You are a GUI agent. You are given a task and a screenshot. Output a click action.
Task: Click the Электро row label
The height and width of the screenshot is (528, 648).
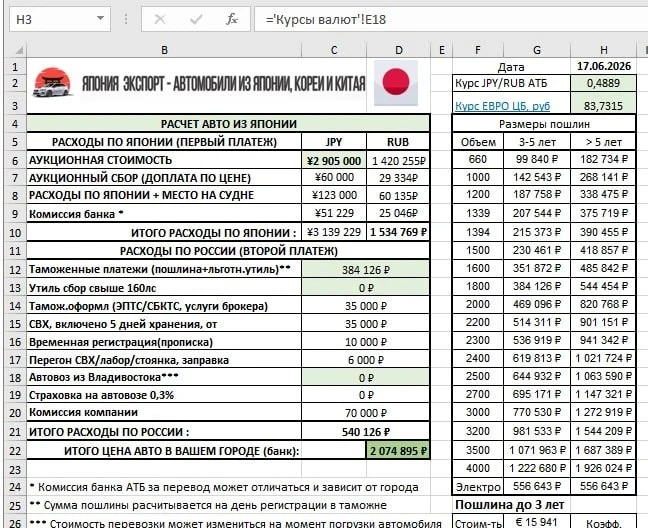478,487
